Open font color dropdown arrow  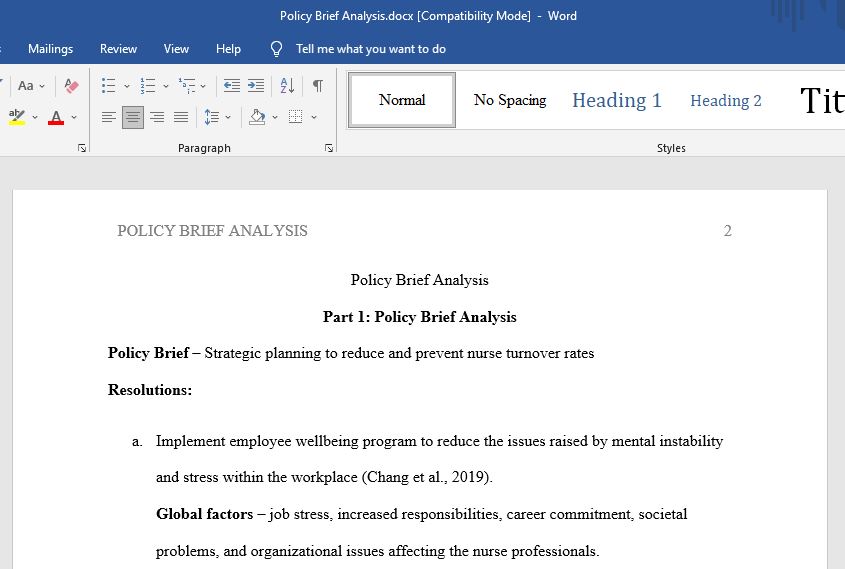coord(74,117)
